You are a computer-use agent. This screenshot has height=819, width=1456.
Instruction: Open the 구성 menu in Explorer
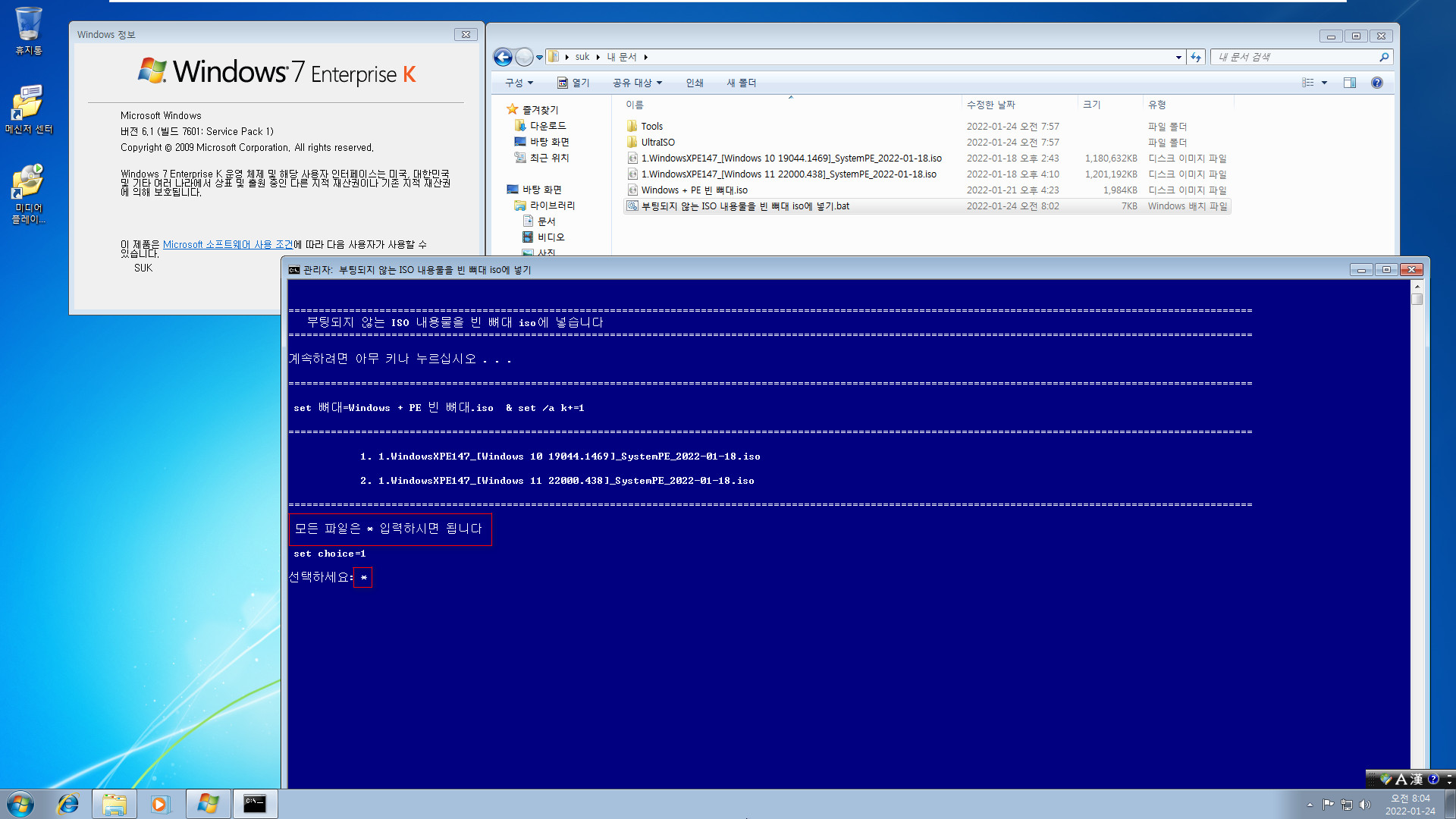519,83
